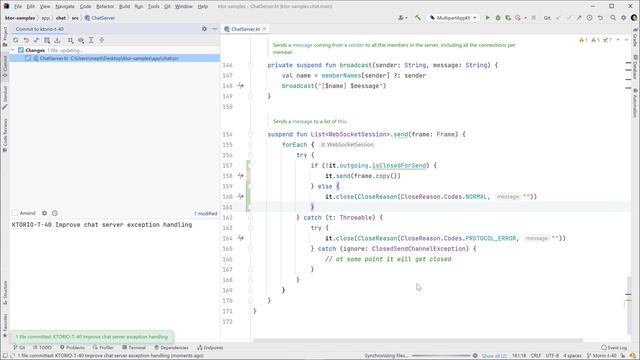640x360 pixels.
Task: Click the Build Project hammer icon
Action: click(418, 18)
